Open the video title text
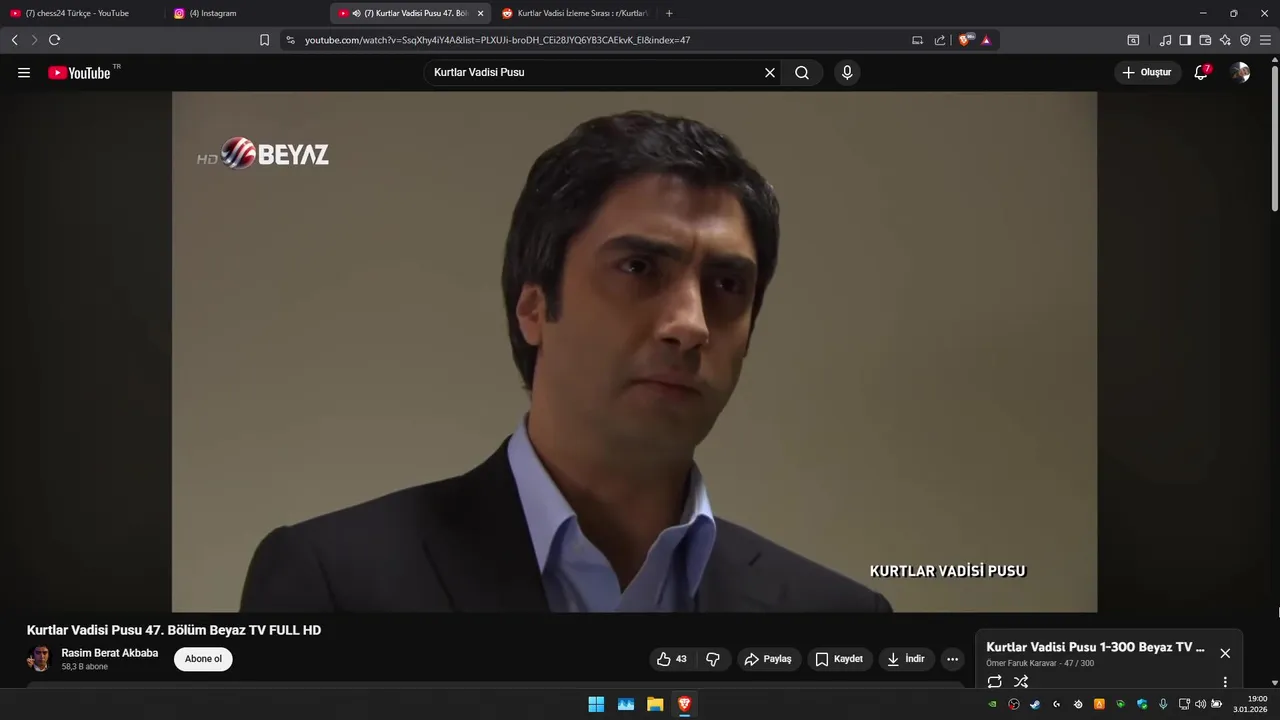This screenshot has height=720, width=1280. (x=174, y=630)
